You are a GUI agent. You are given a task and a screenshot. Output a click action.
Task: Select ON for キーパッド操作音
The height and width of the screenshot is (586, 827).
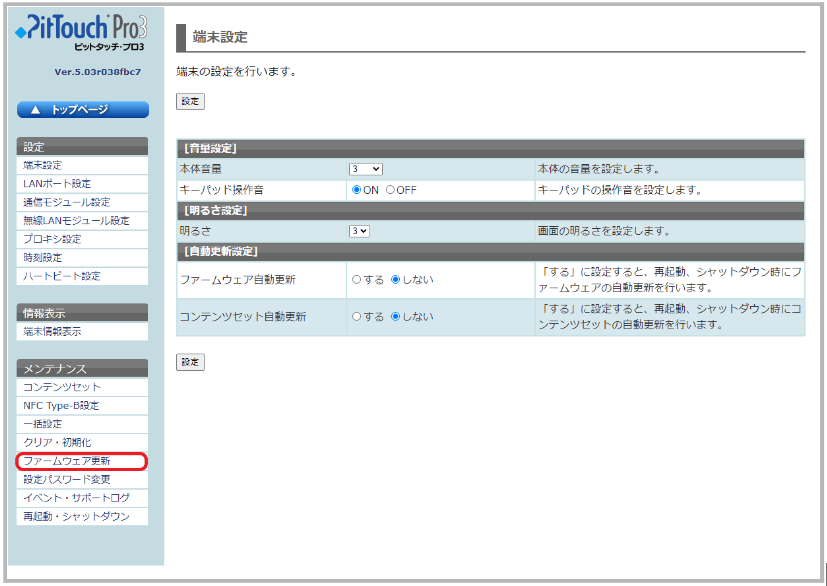click(x=356, y=190)
